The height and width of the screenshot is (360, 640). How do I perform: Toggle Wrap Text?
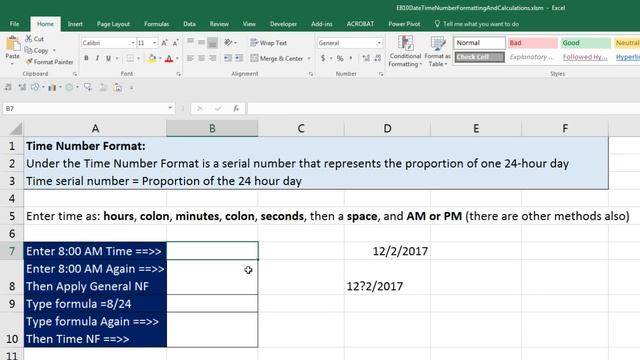[x=269, y=43]
